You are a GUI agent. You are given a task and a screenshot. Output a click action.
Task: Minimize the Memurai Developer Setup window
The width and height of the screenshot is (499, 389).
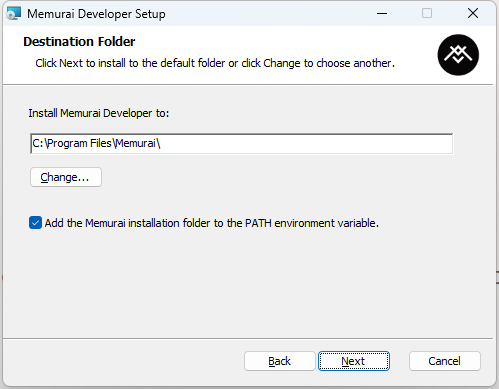382,14
